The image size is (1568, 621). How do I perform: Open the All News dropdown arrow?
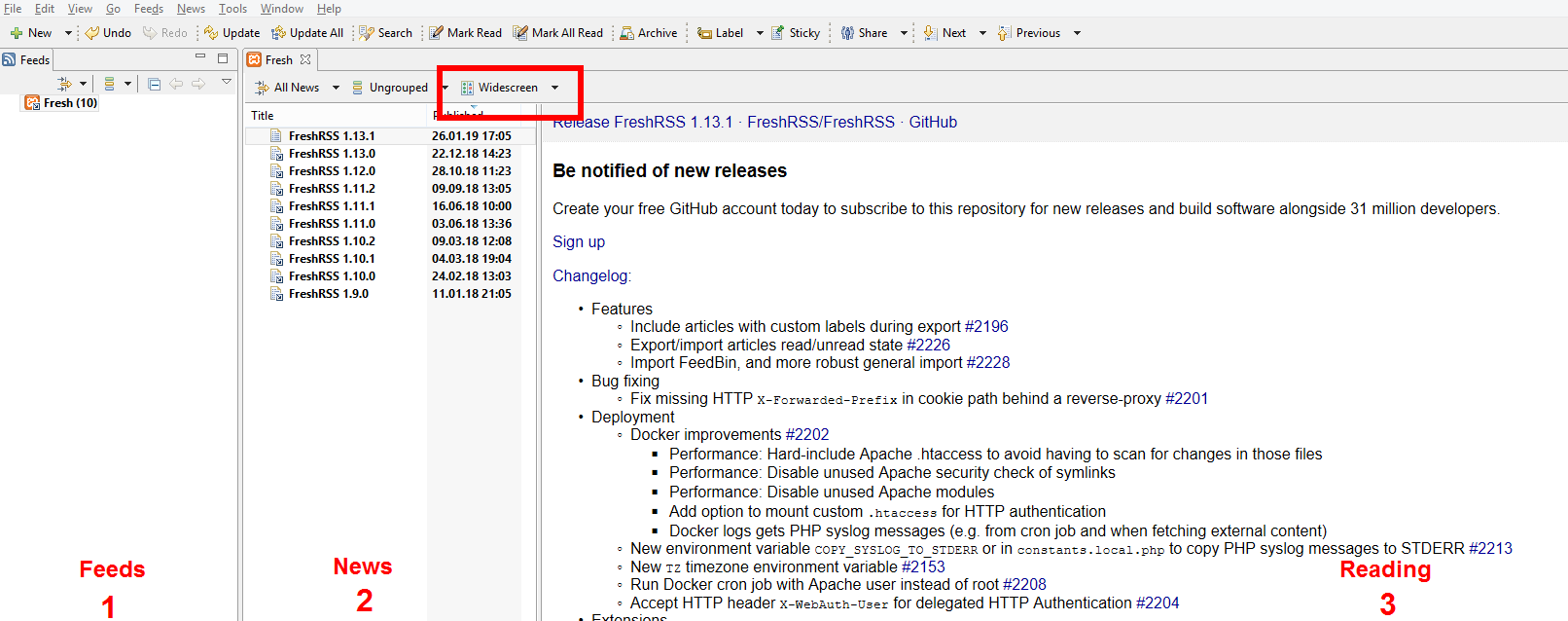pos(337,88)
